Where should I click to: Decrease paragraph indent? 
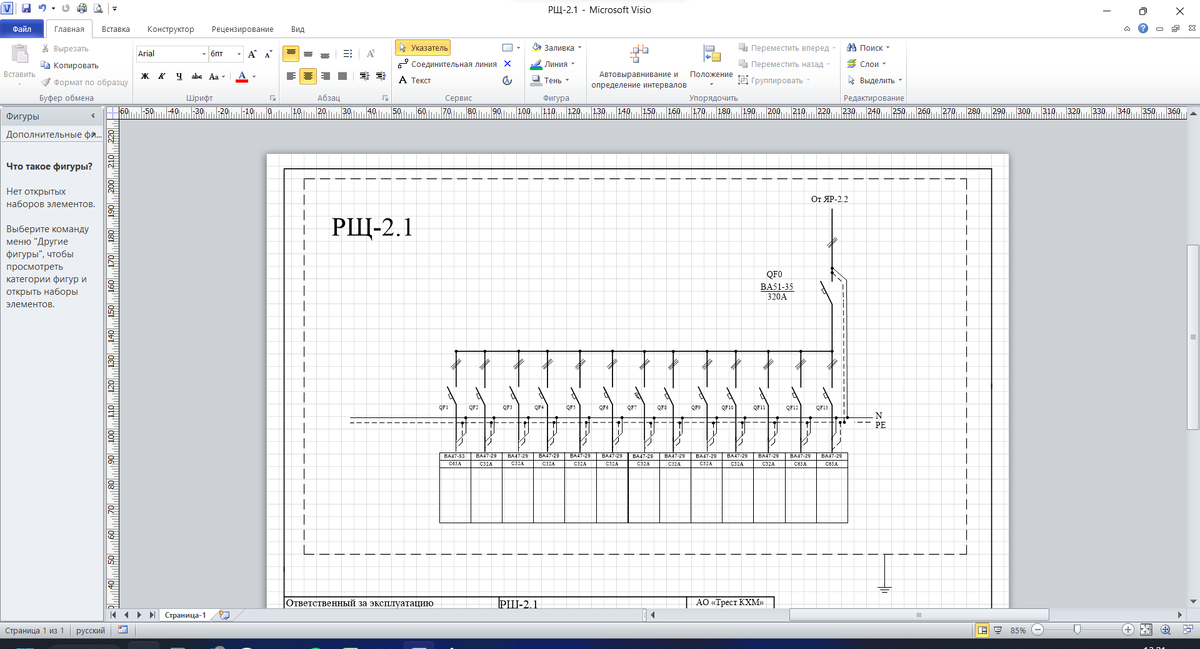[365, 76]
